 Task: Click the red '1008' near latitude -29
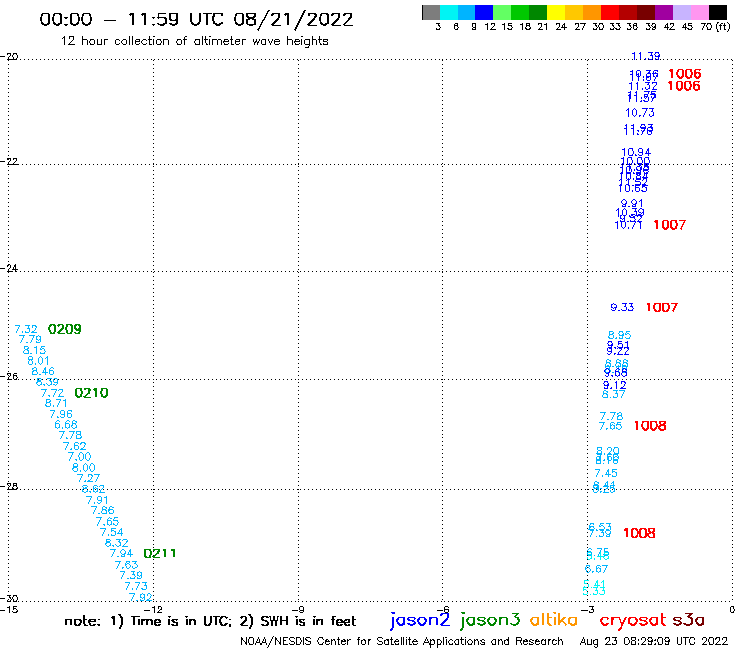[639, 533]
